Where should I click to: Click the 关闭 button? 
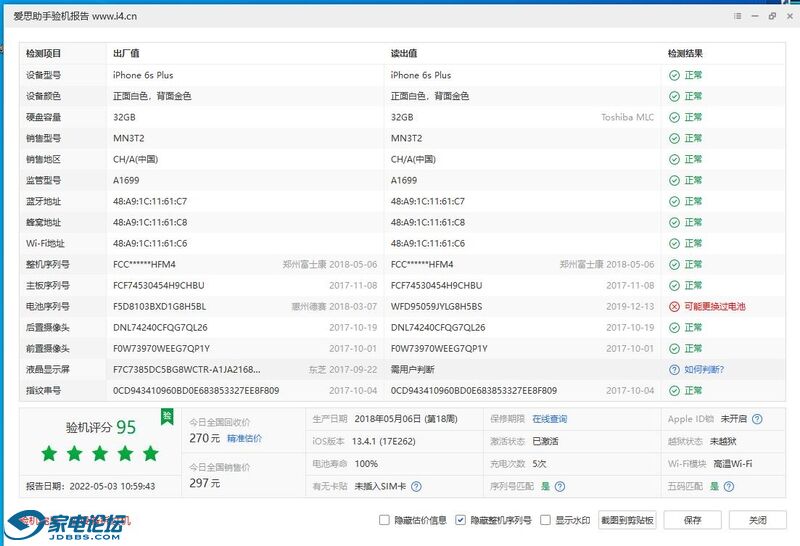[758, 520]
